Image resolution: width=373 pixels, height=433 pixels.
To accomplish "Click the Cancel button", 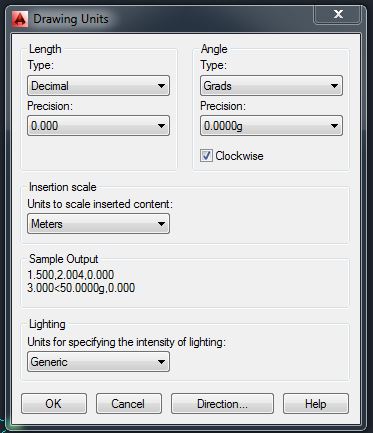I will 129,404.
